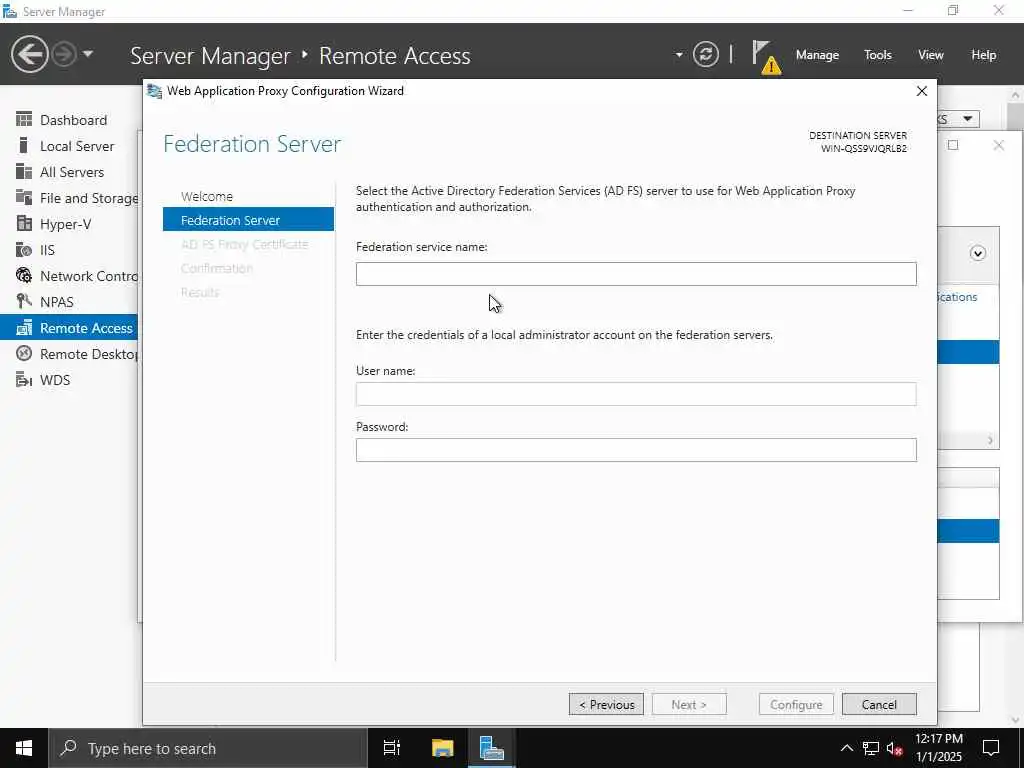Viewport: 1024px width, 768px height.
Task: Click Server Manager taskbar icon
Action: click(x=491, y=748)
